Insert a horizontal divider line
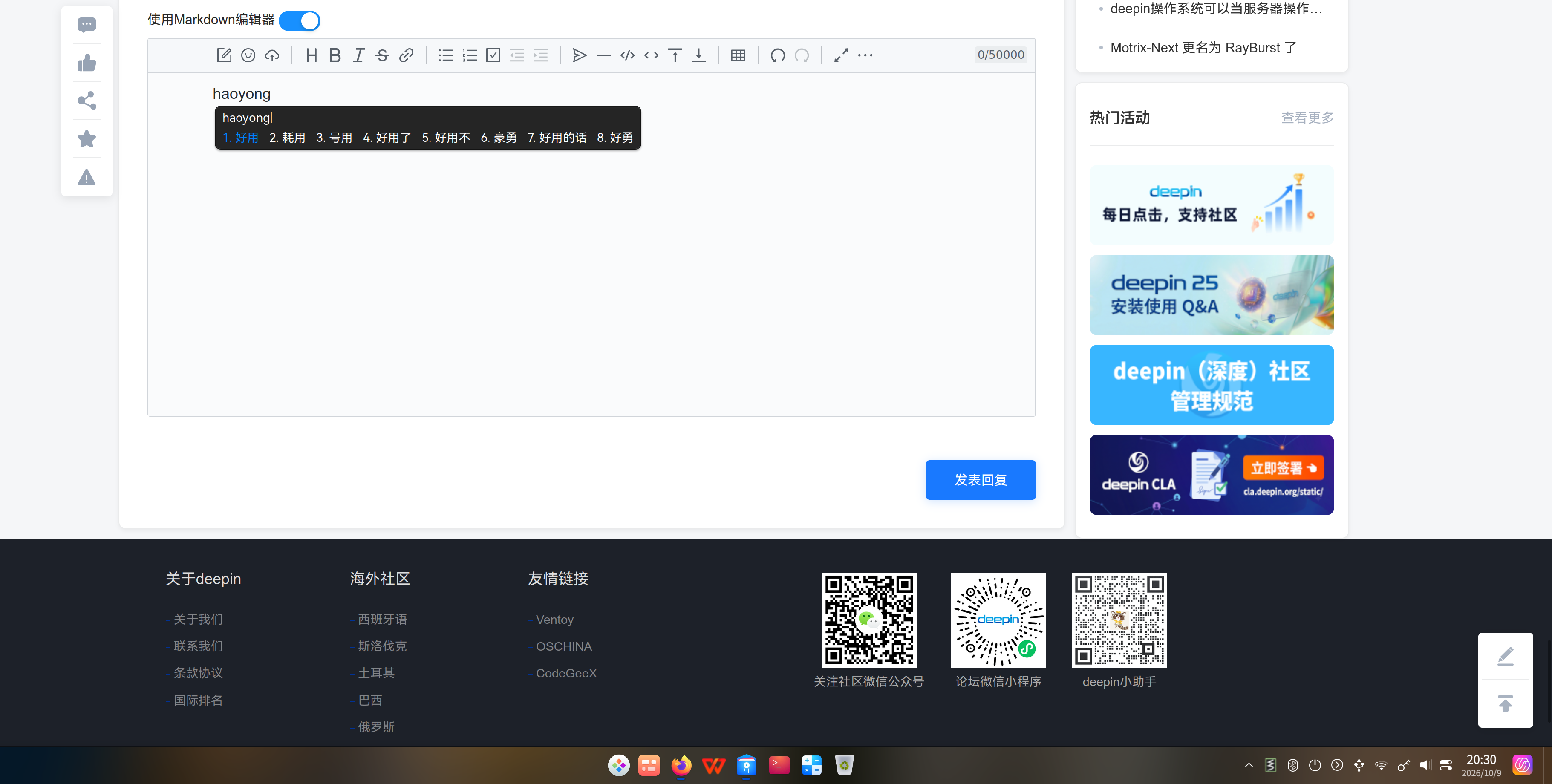The image size is (1552, 784). click(x=604, y=55)
